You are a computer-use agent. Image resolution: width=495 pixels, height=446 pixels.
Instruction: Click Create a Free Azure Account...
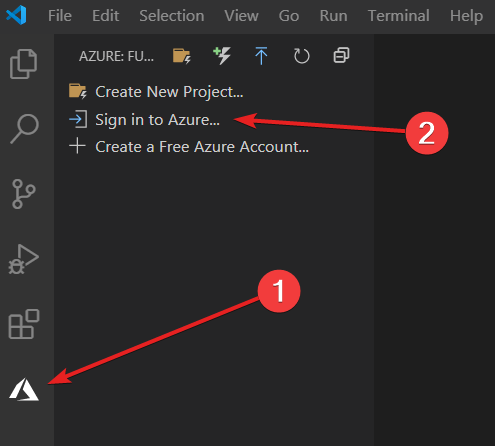(x=189, y=147)
